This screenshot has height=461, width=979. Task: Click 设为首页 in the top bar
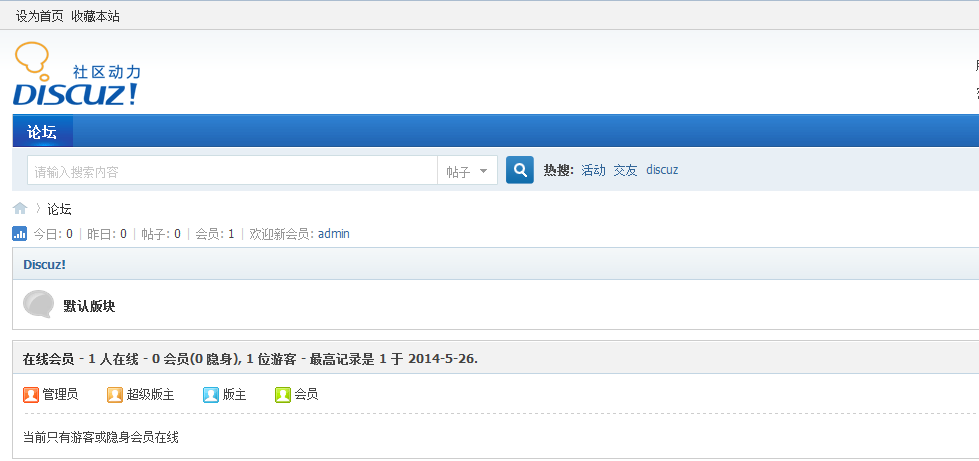[39, 16]
